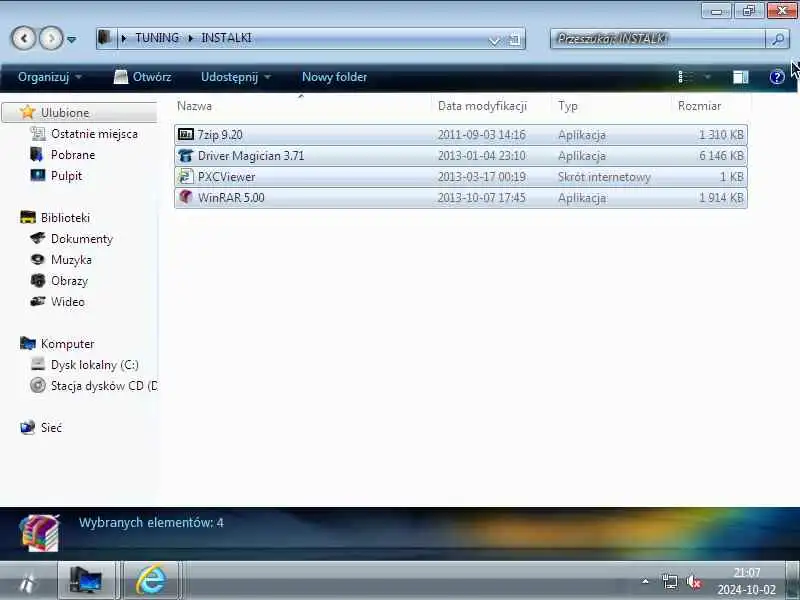Click the muted volume tray icon

693,582
